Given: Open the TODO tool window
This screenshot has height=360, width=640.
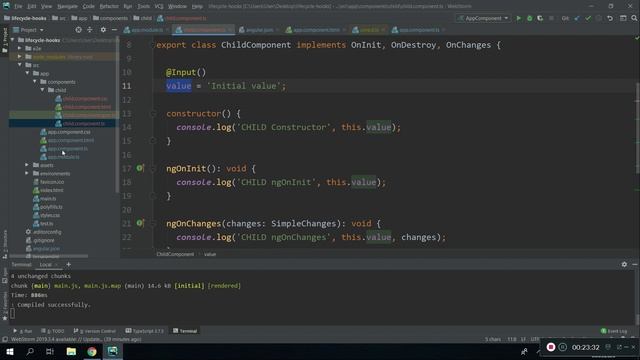Looking at the screenshot, I should (x=53, y=331).
